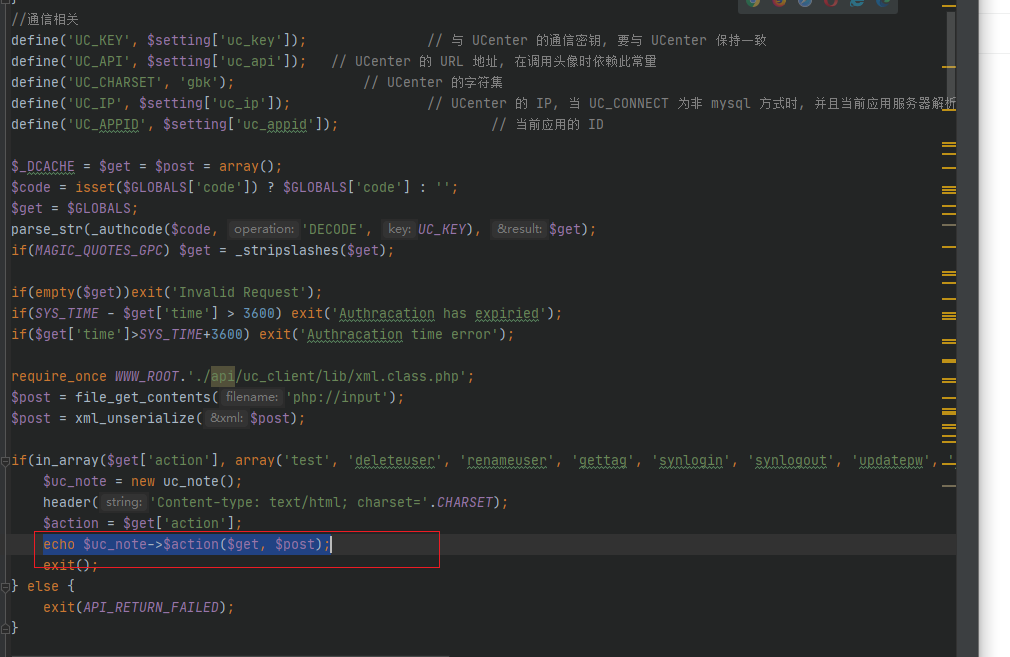1010x657 pixels.
Task: Click the CHARSET constant in header line
Action: 465,502
